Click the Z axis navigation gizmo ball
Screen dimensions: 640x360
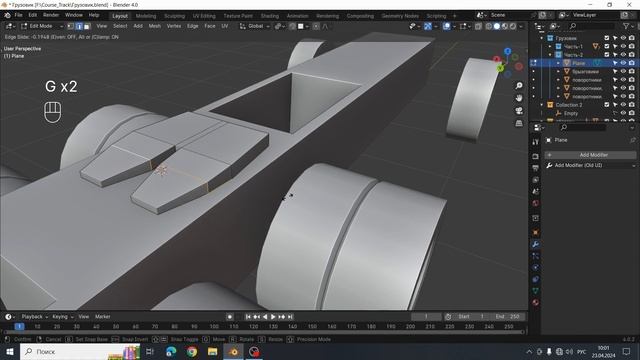tap(507, 51)
